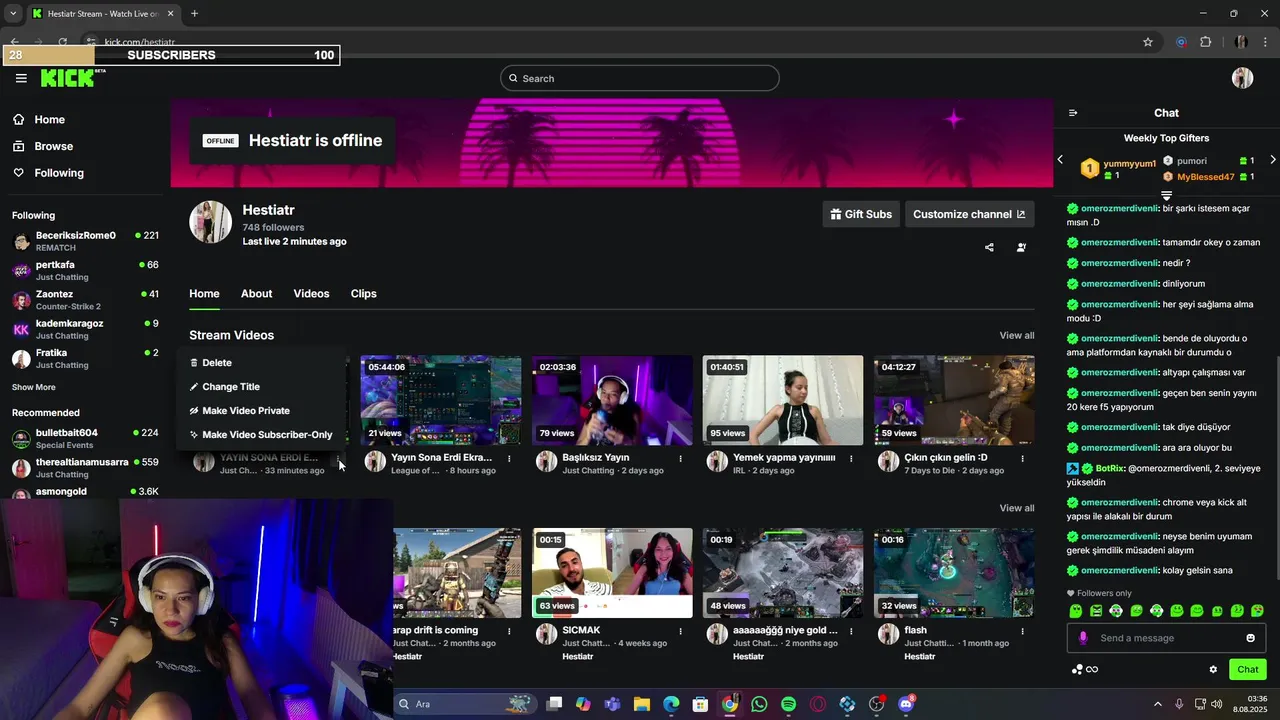Switch to the Videos tab

[311, 293]
